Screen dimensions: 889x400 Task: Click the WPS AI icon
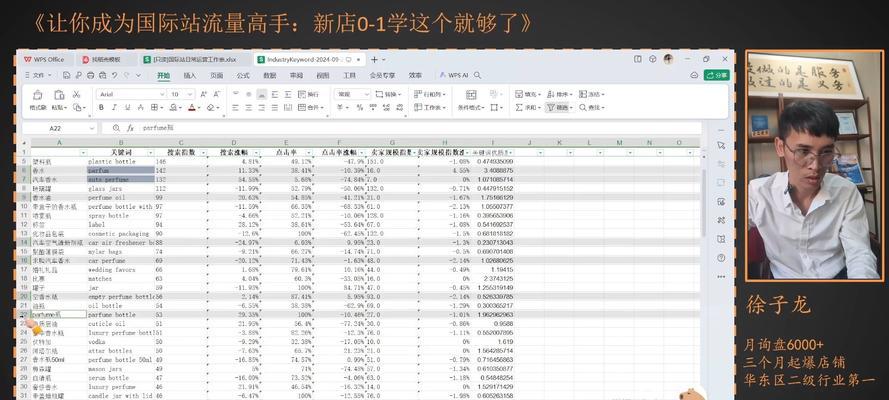coord(443,75)
